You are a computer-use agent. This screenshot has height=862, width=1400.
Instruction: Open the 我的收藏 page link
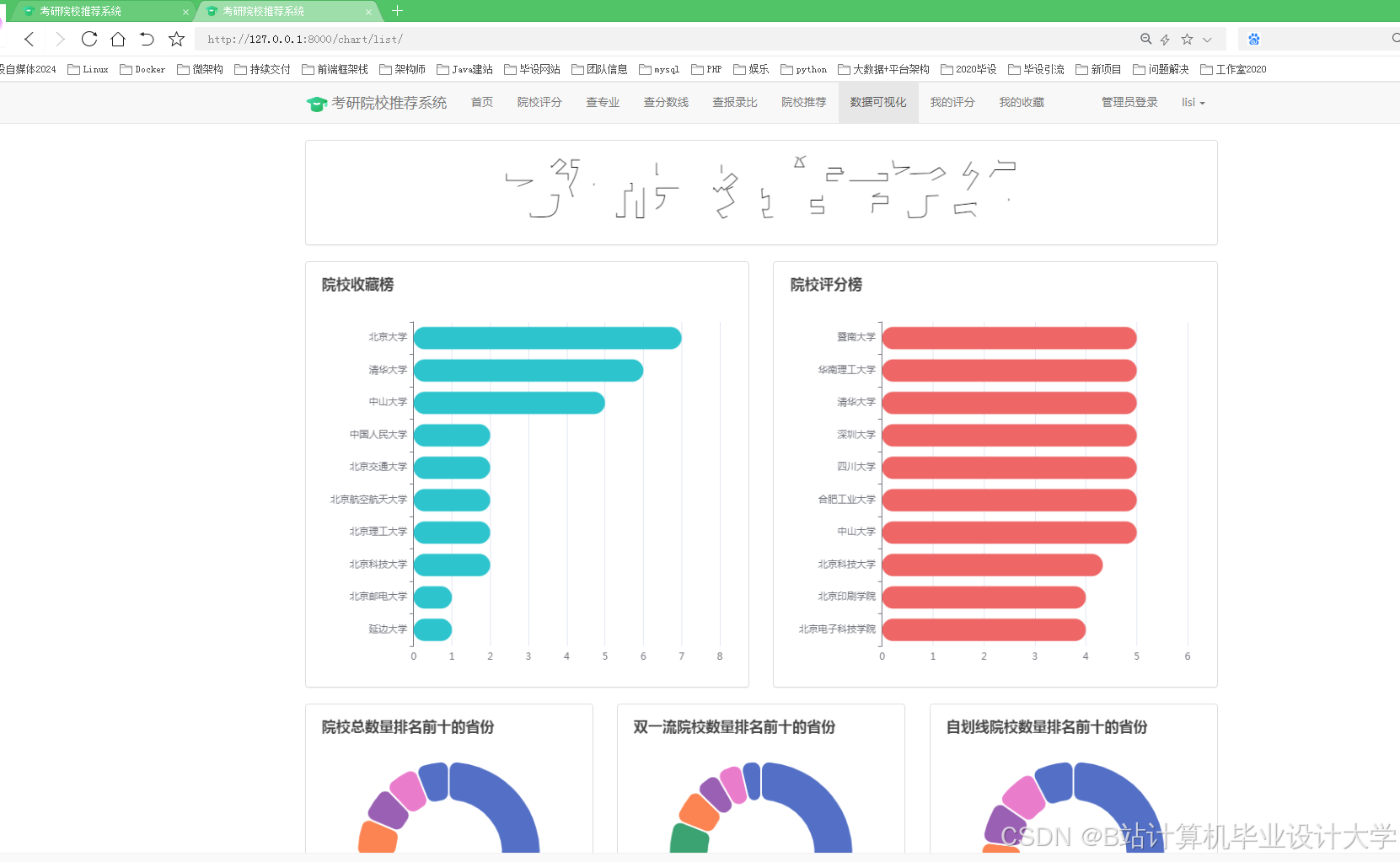1022,102
